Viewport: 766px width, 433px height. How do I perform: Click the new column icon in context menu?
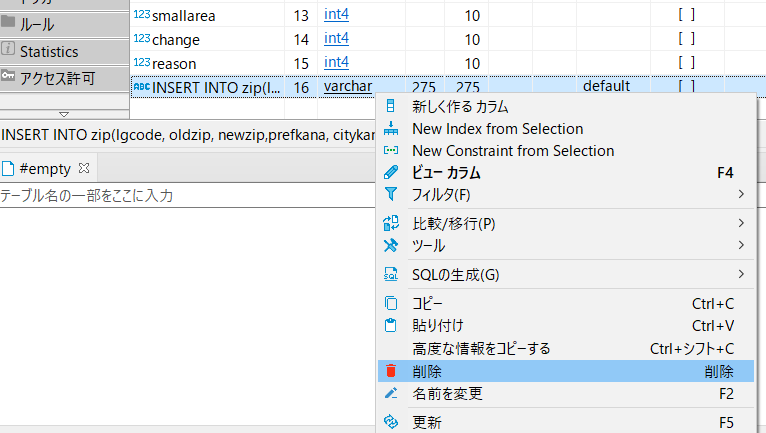390,106
